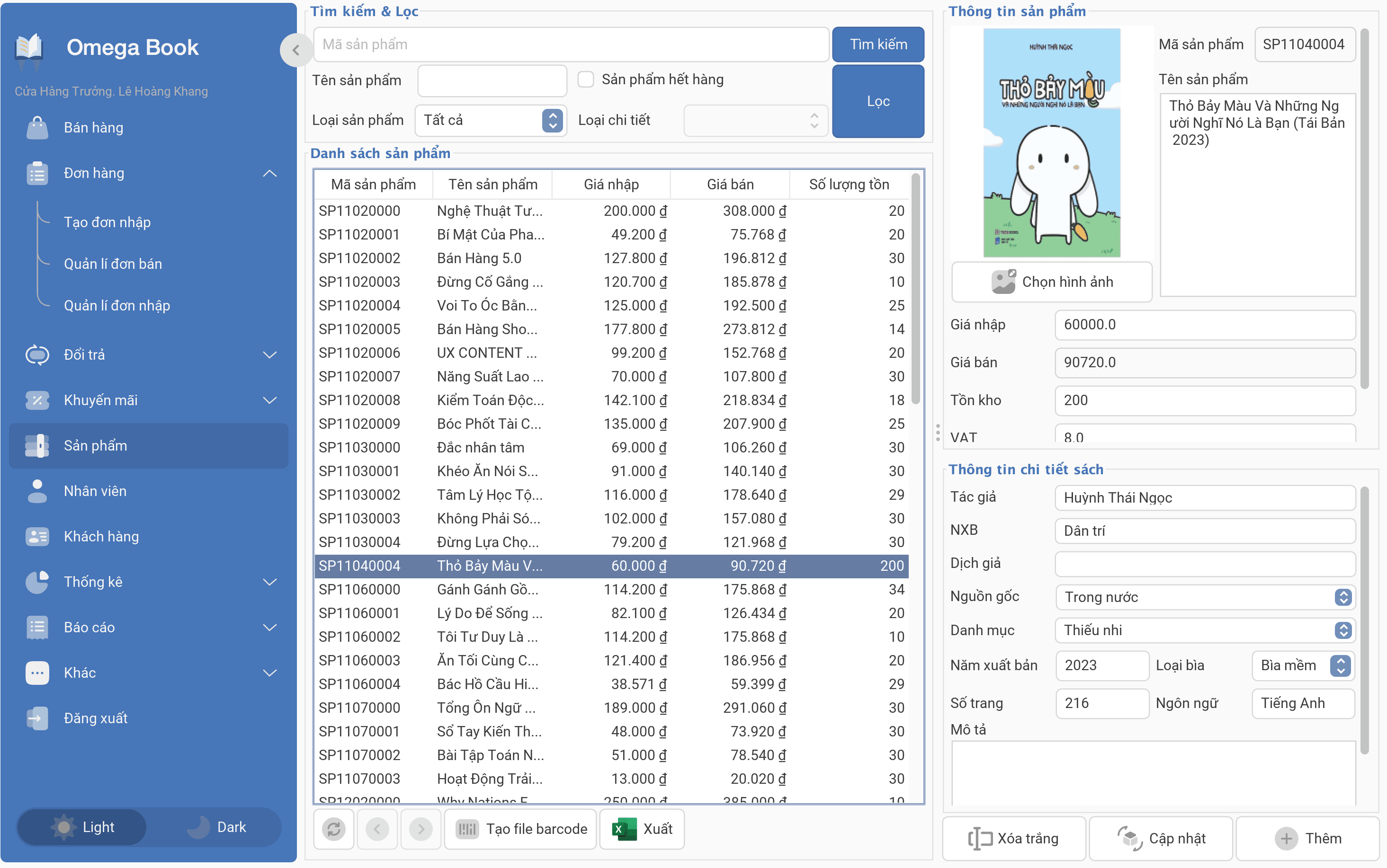
Task: Open the Loại chi tiết dropdown
Action: coord(755,120)
